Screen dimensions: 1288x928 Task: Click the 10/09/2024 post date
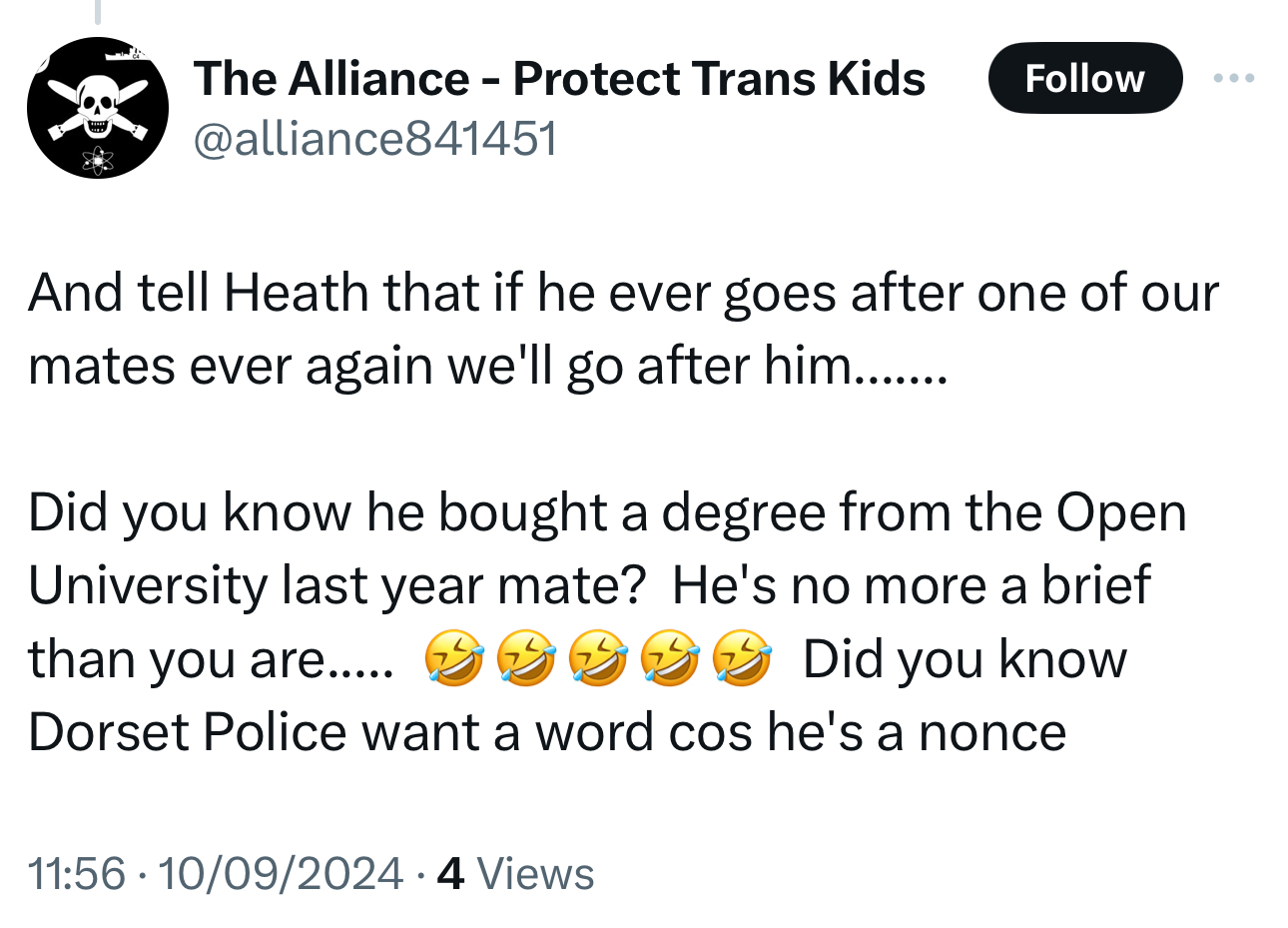coord(280,873)
